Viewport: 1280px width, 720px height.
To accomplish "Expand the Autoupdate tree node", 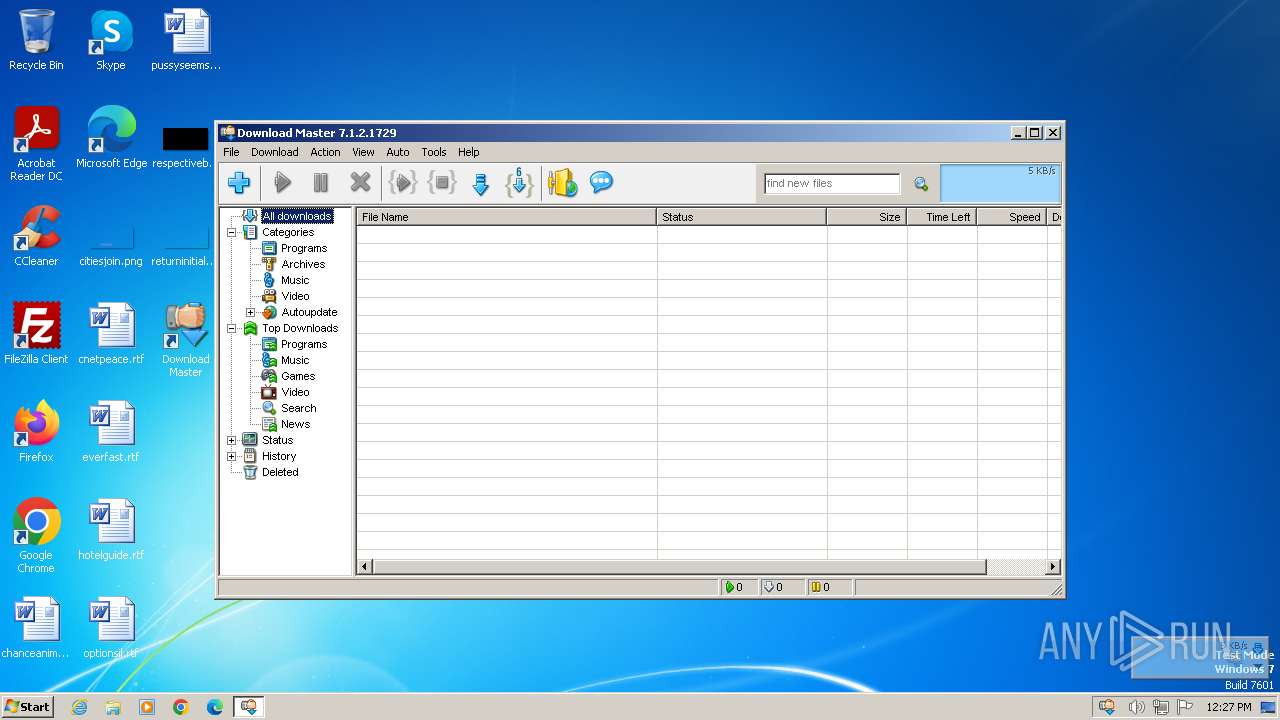I will tap(251, 312).
